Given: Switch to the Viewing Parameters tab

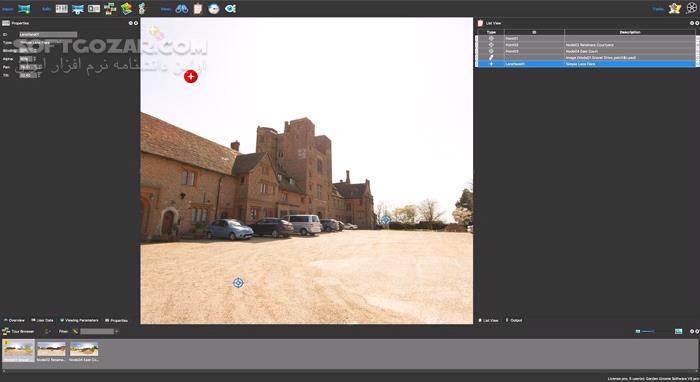Looking at the screenshot, I should pyautogui.click(x=79, y=320).
